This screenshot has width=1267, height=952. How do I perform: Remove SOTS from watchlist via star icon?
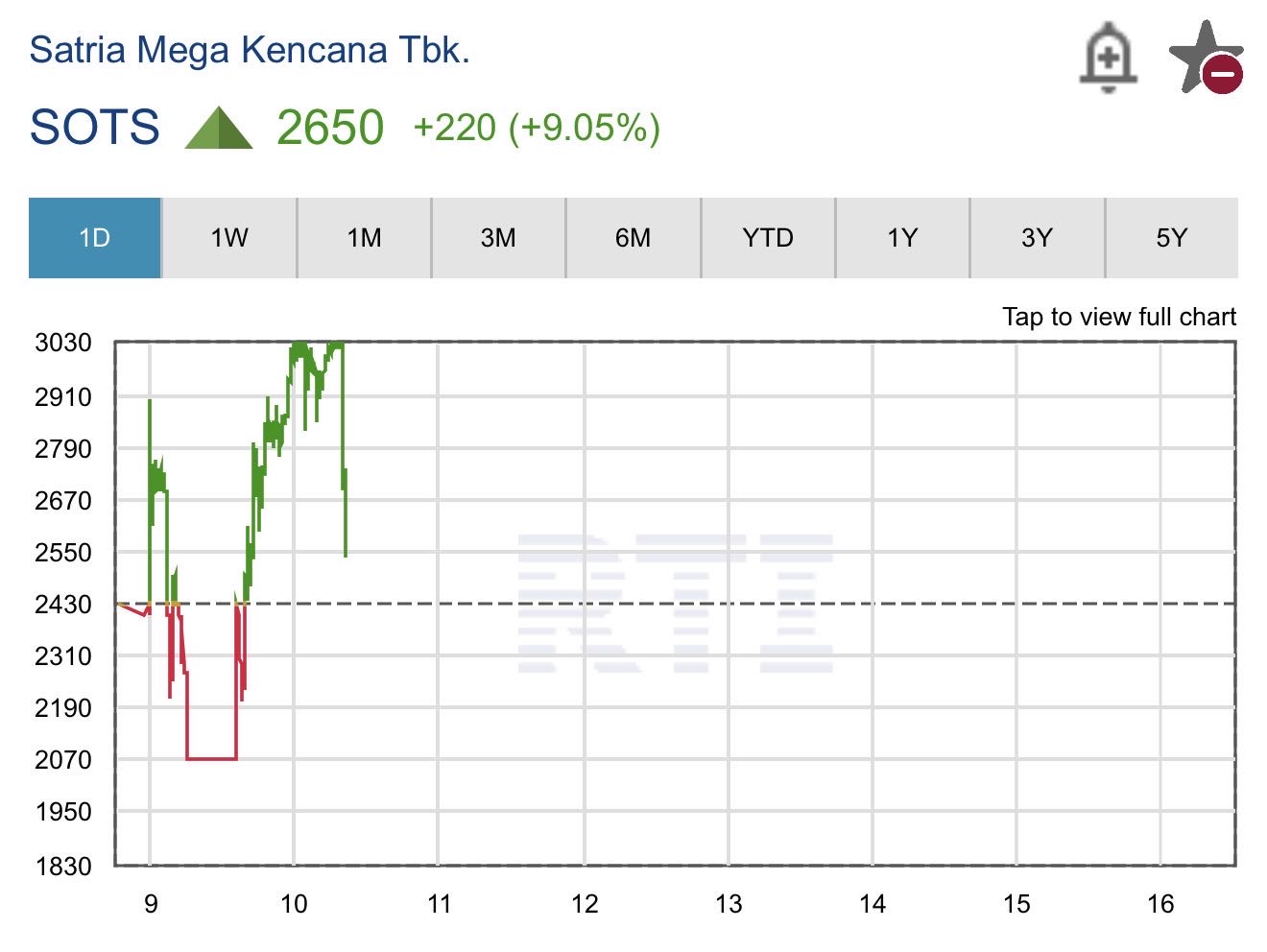(x=1206, y=58)
